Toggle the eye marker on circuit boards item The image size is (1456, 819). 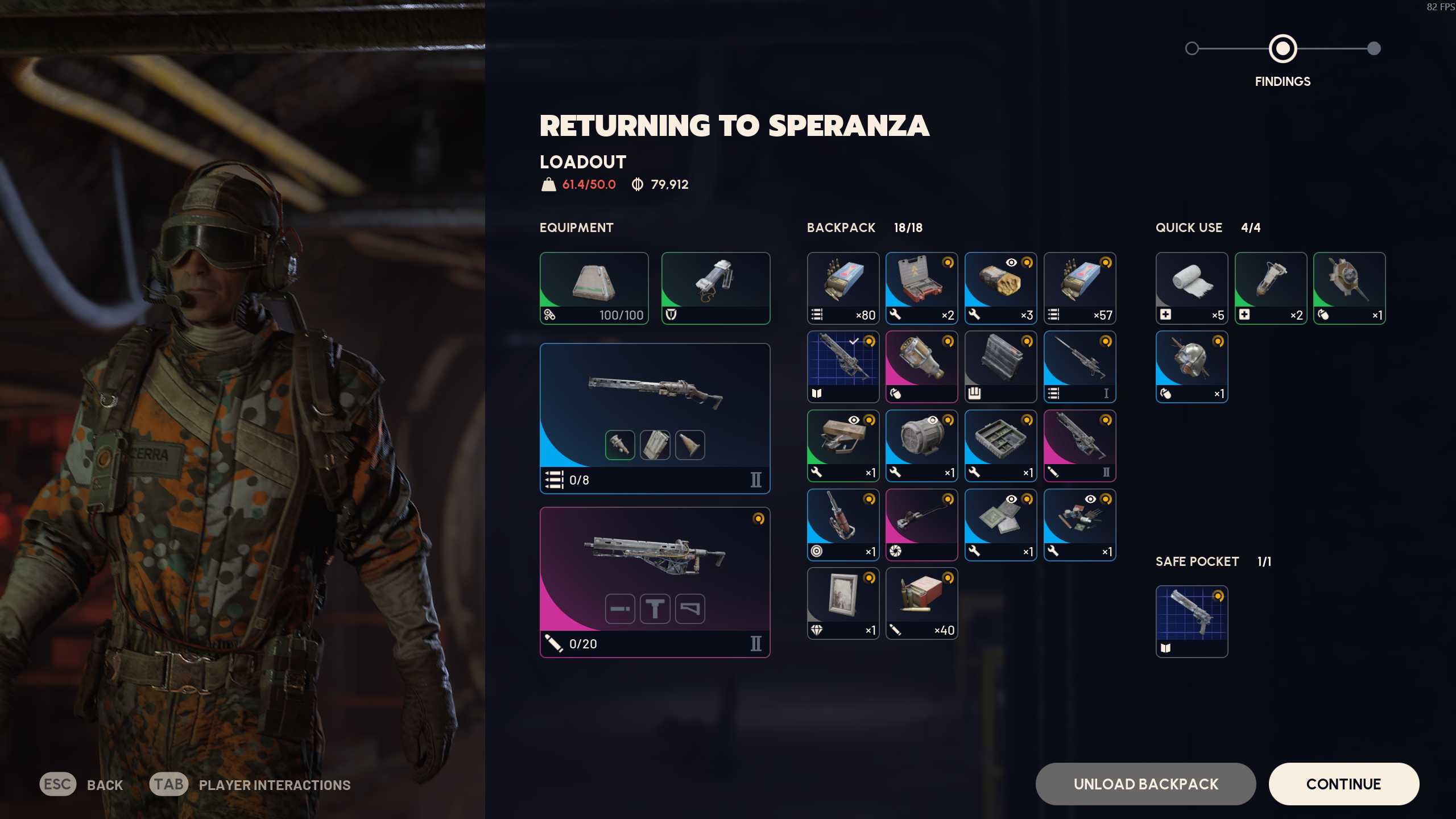click(1011, 499)
